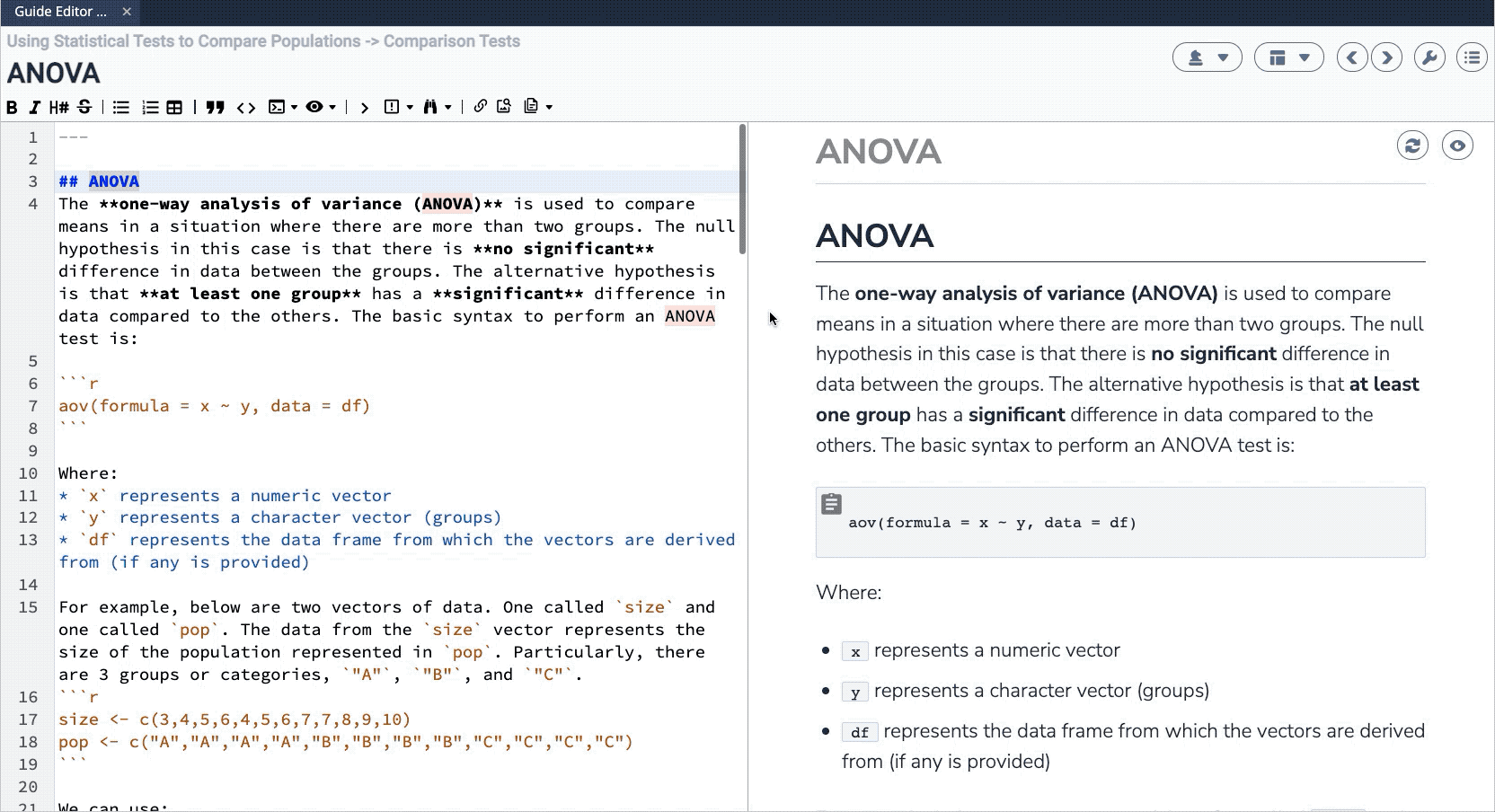Insert a bulleted list

pos(120,107)
